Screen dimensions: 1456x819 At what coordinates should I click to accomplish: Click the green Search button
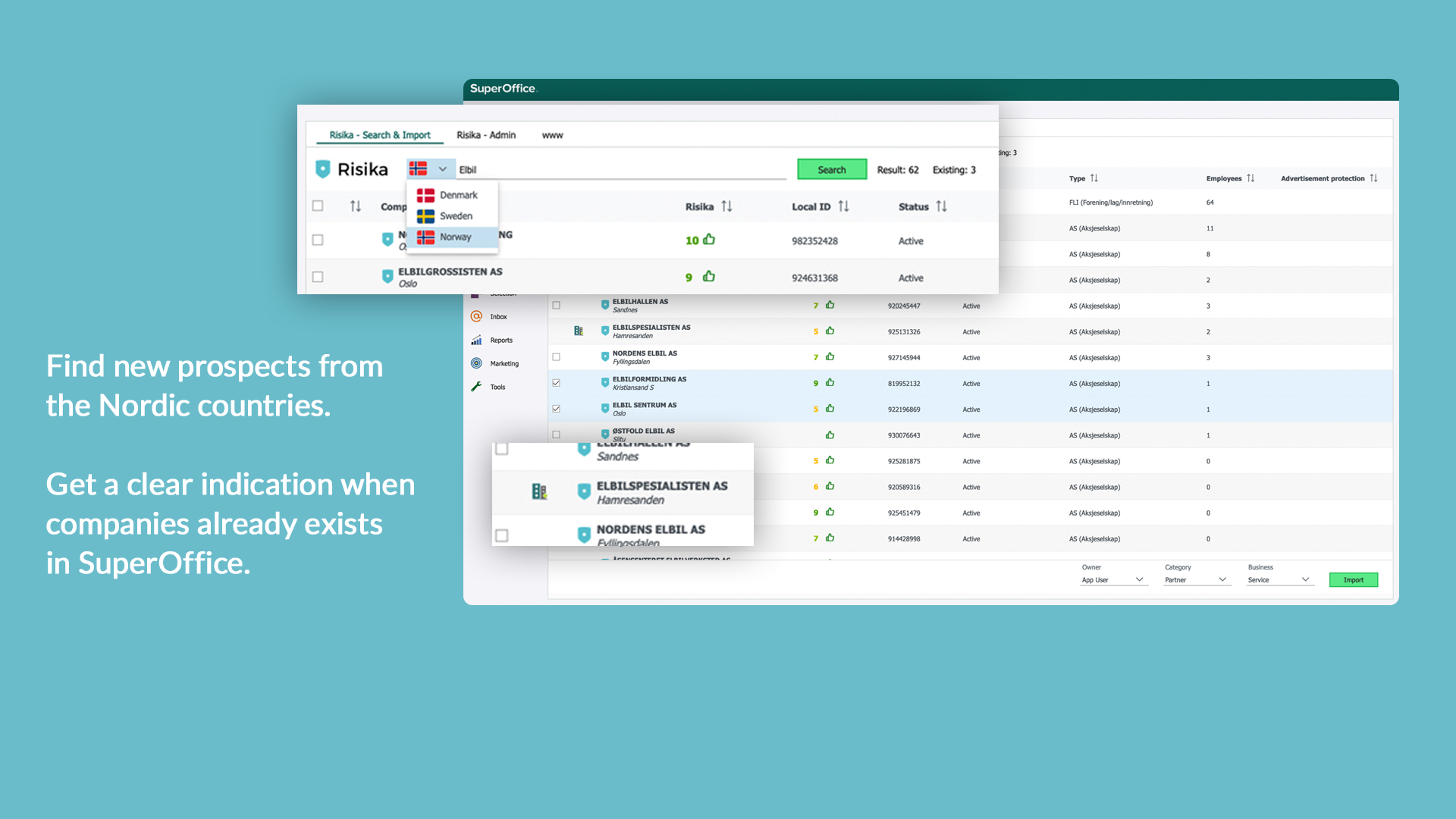coord(832,169)
